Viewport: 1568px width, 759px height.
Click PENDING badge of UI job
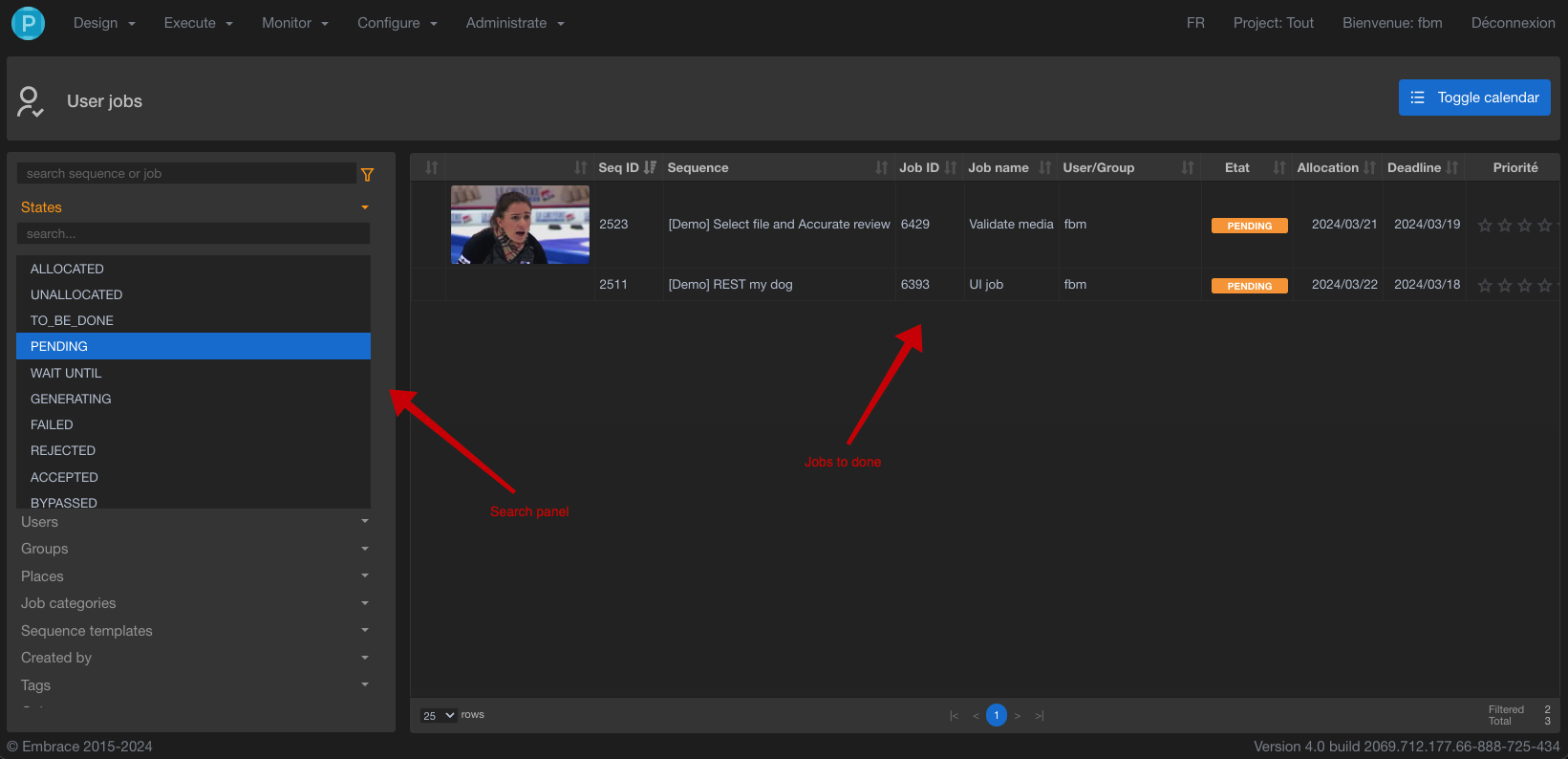pos(1249,286)
